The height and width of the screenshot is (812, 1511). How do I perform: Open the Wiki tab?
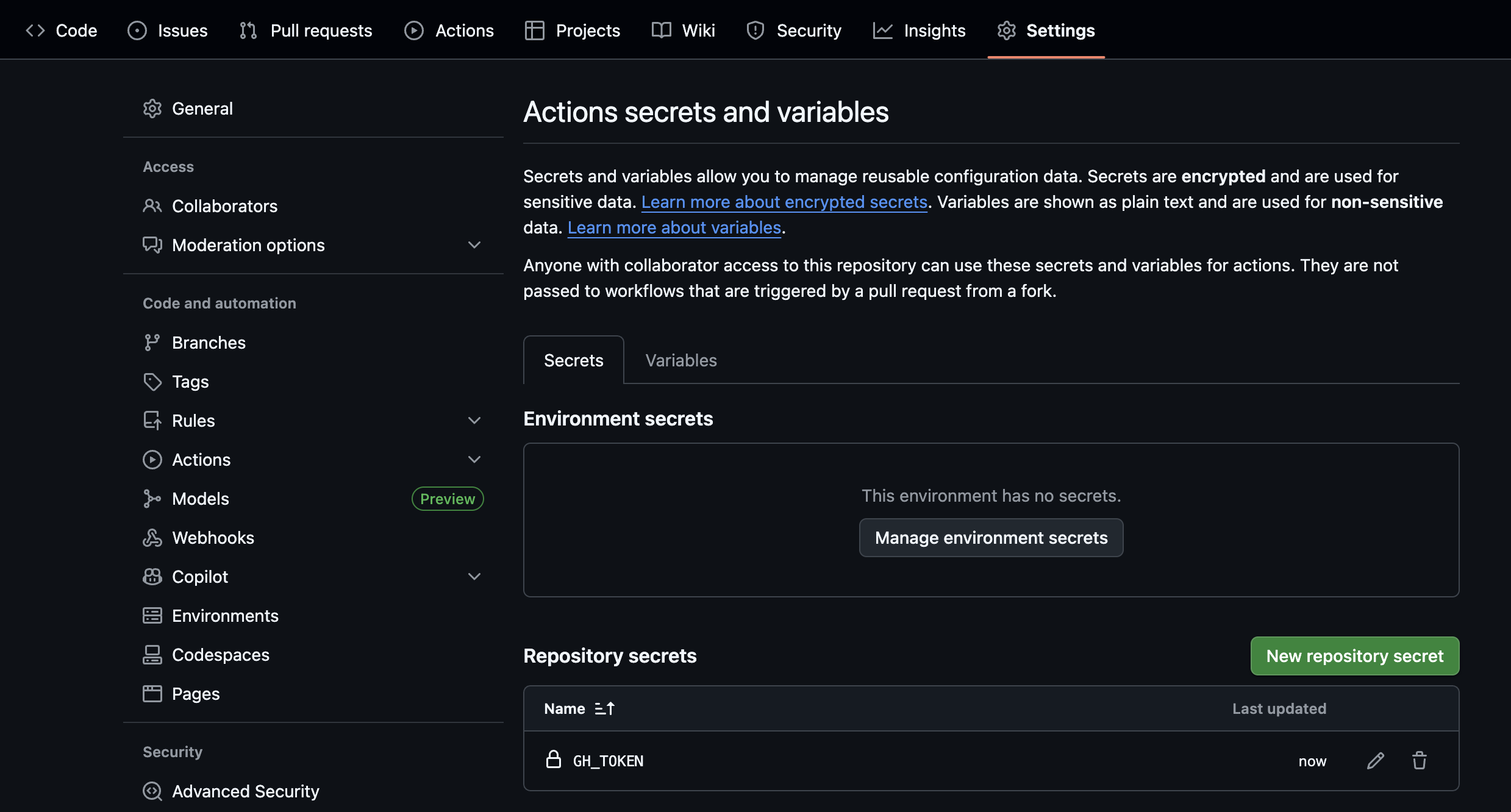pyautogui.click(x=683, y=30)
